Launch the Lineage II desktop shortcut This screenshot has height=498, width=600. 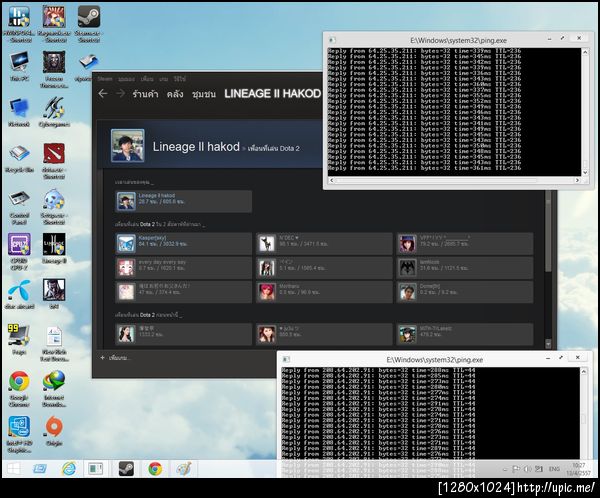54,248
